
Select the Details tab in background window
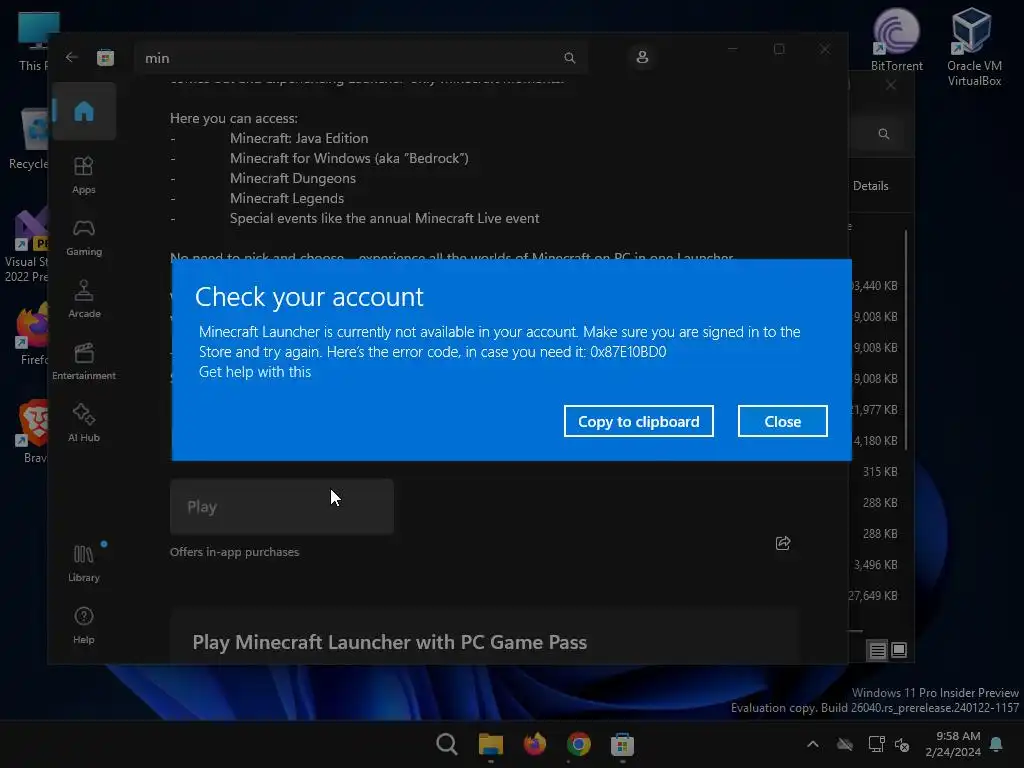tap(871, 186)
